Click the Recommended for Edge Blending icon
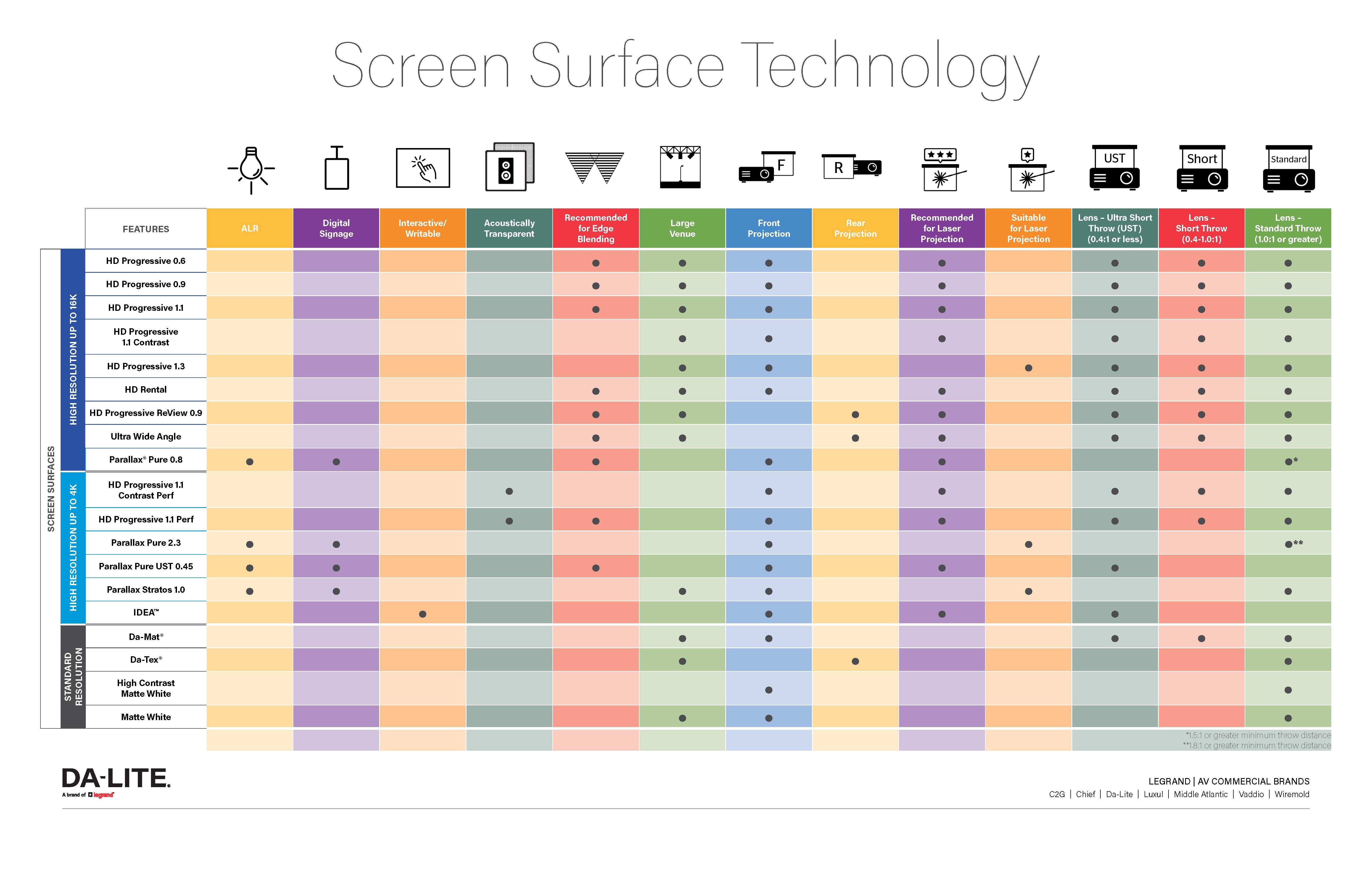 (x=595, y=170)
